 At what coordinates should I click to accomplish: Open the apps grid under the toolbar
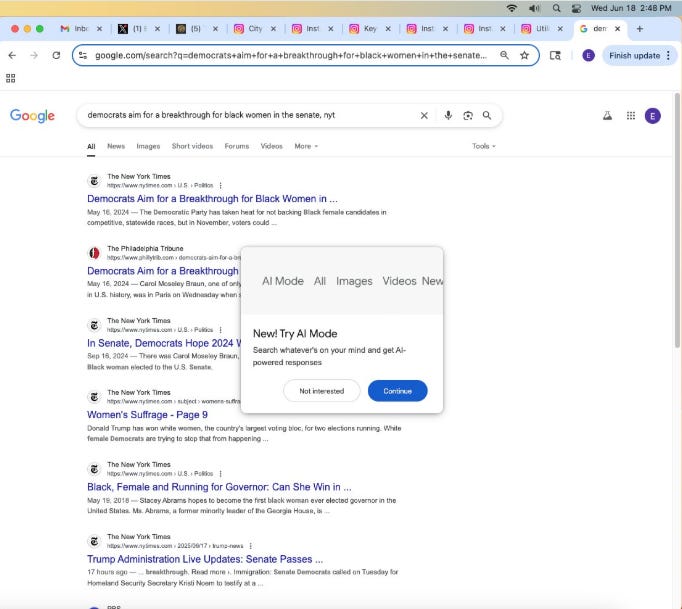pyautogui.click(x=10, y=78)
